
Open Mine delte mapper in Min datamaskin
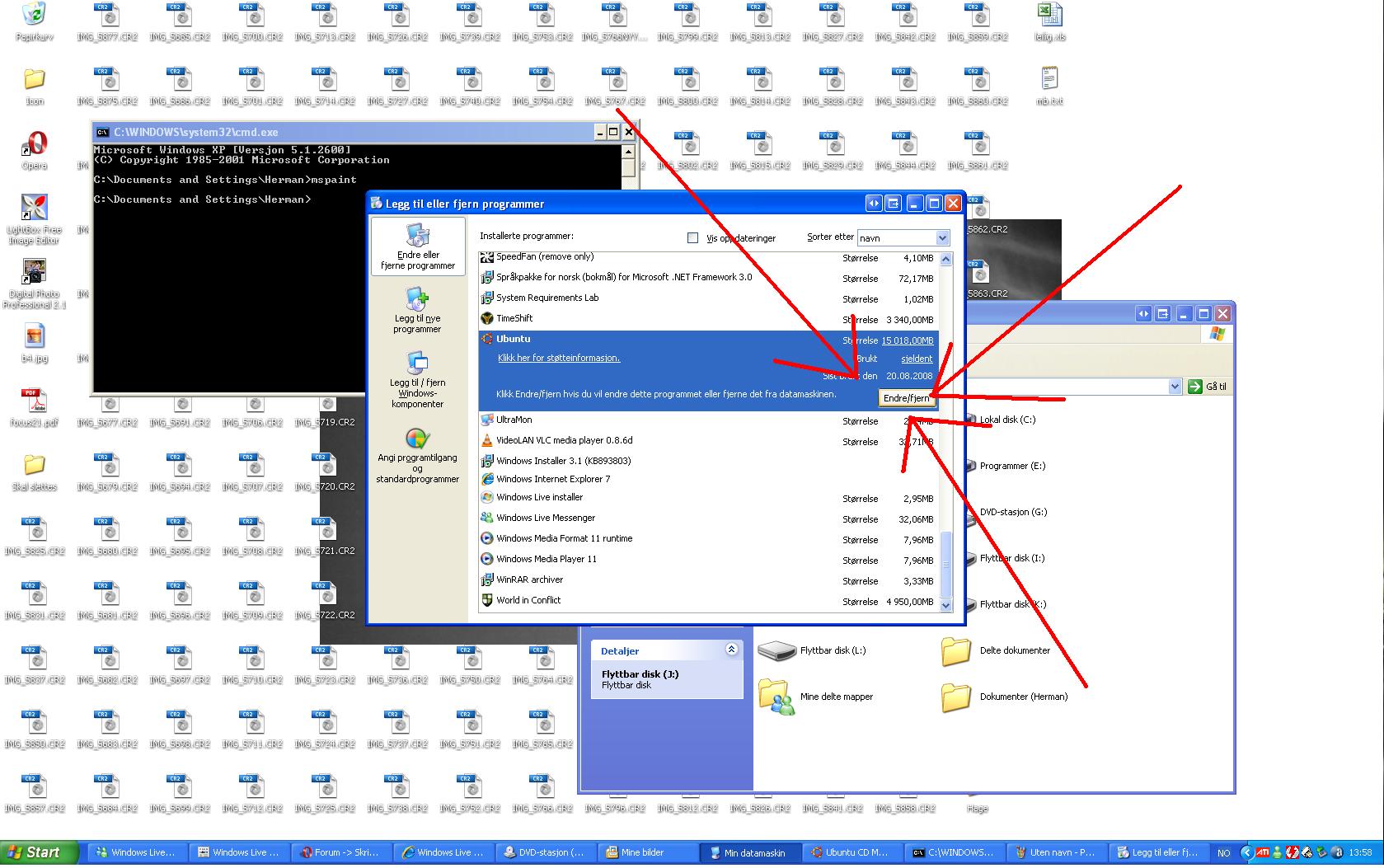point(815,697)
